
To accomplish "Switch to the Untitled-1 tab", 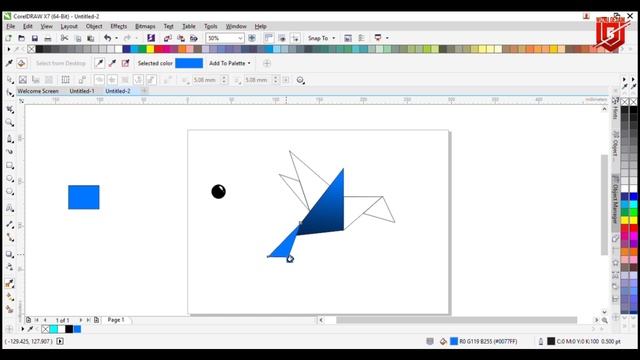I will pyautogui.click(x=82, y=91).
